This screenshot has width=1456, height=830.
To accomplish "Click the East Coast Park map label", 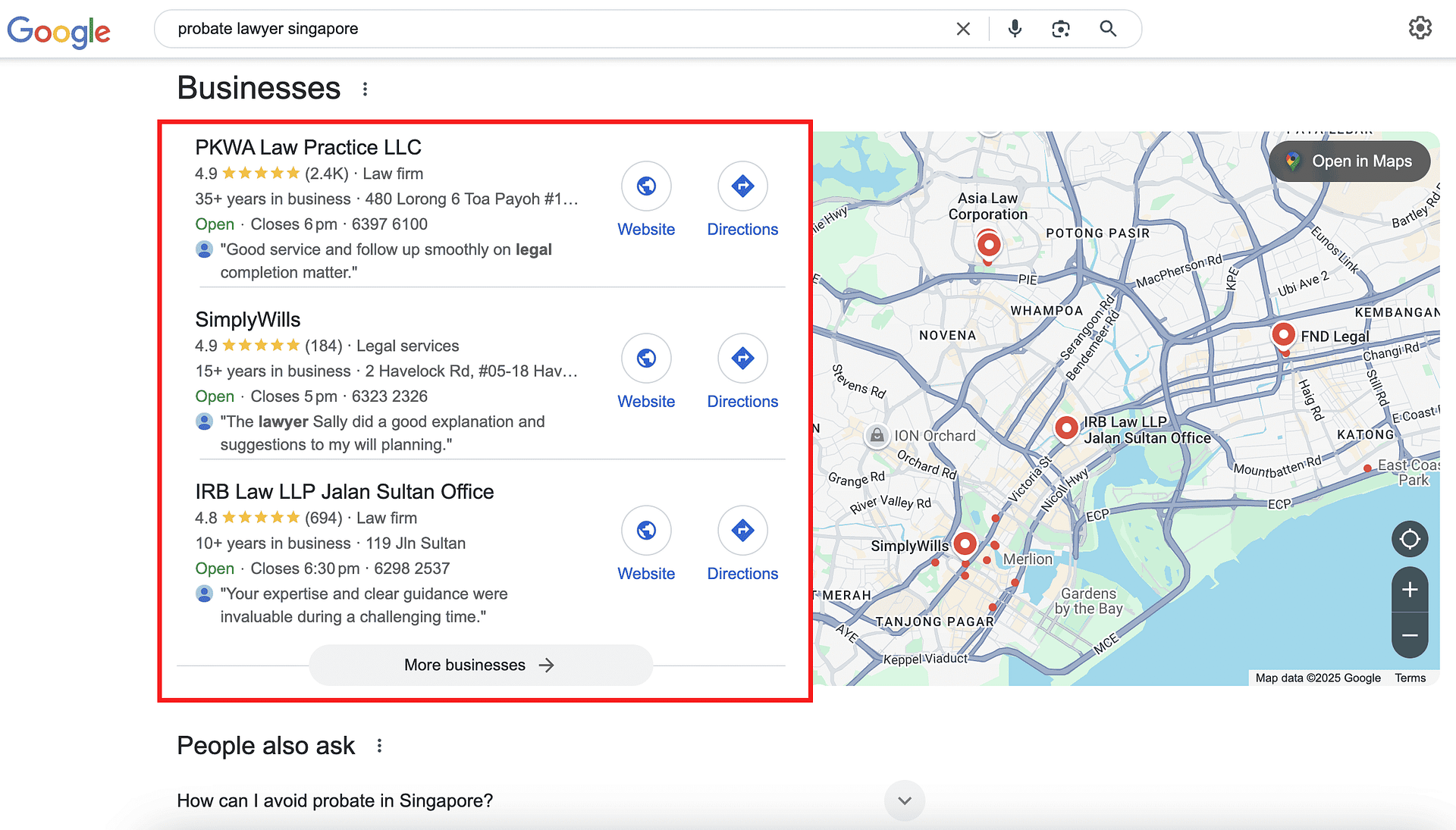I will click(1408, 472).
